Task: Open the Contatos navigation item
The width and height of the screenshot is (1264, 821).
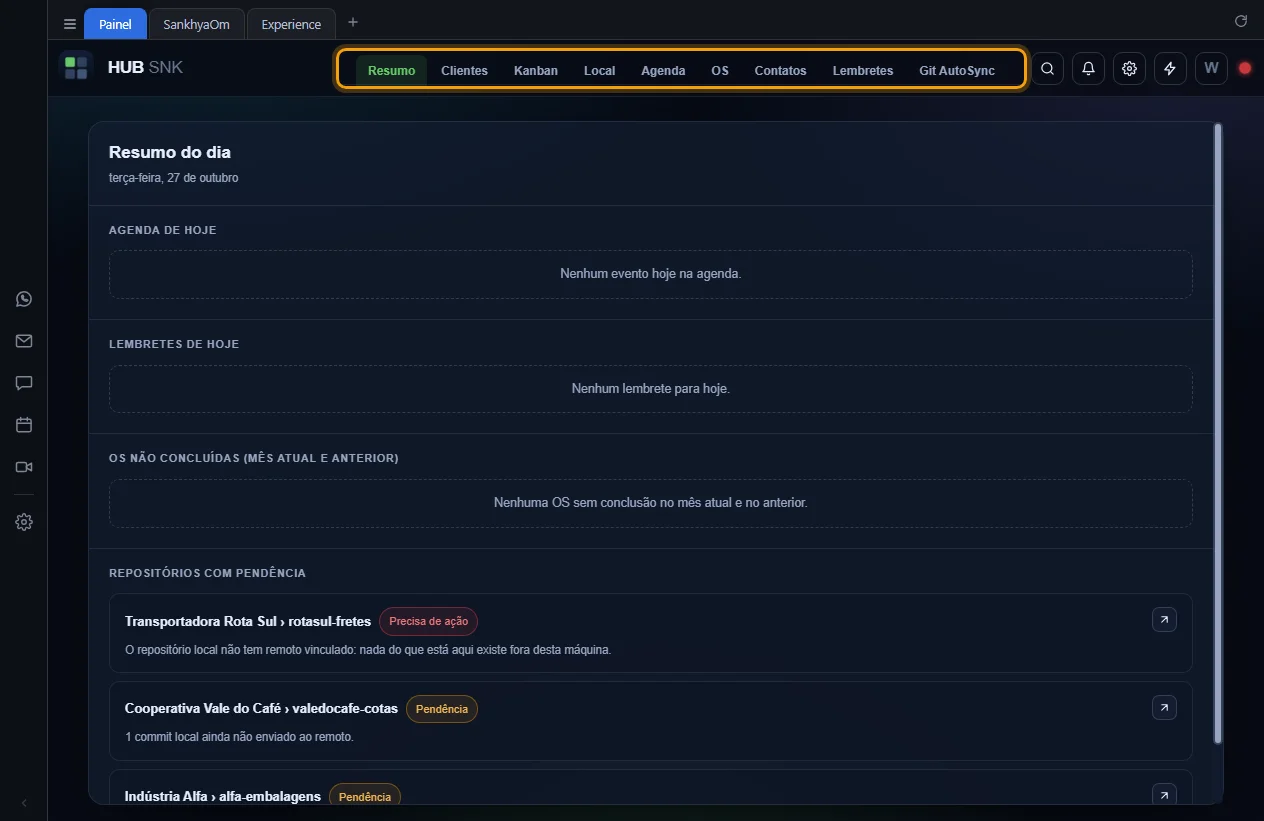Action: 780,70
